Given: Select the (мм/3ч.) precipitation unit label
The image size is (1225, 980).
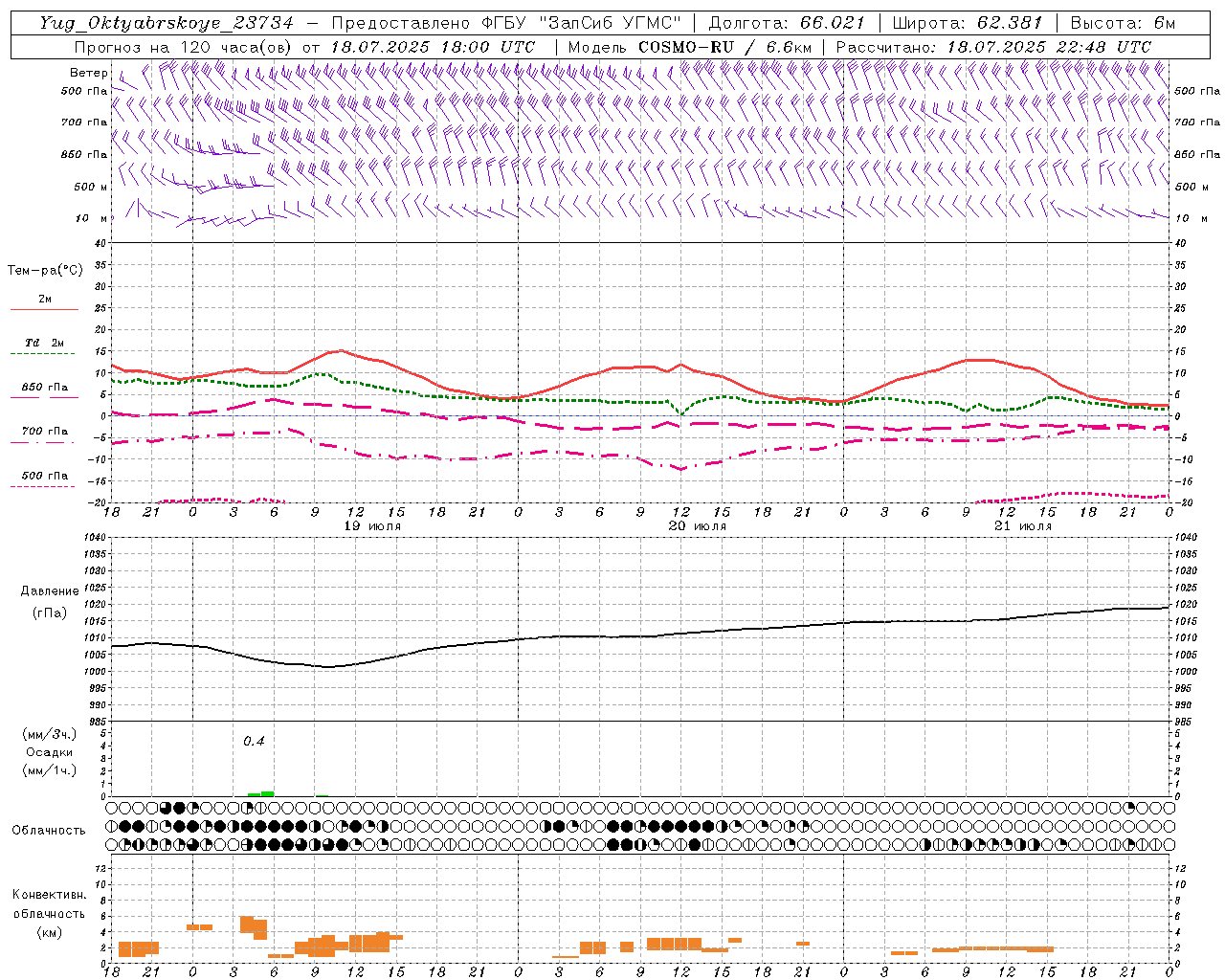Looking at the screenshot, I should pyautogui.click(x=50, y=734).
